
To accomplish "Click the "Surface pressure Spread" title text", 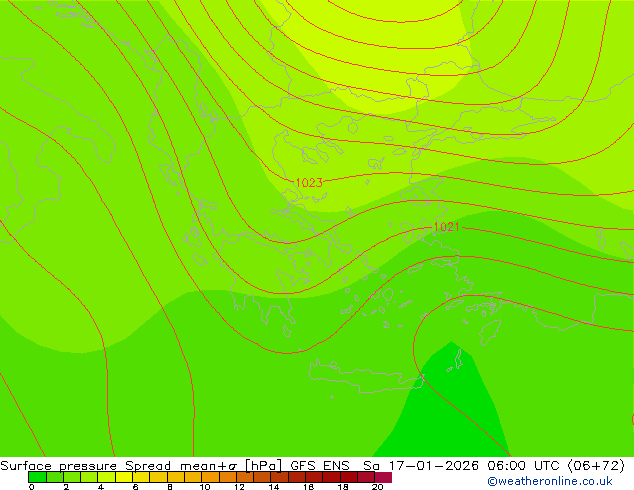I will pyautogui.click(x=85, y=466).
